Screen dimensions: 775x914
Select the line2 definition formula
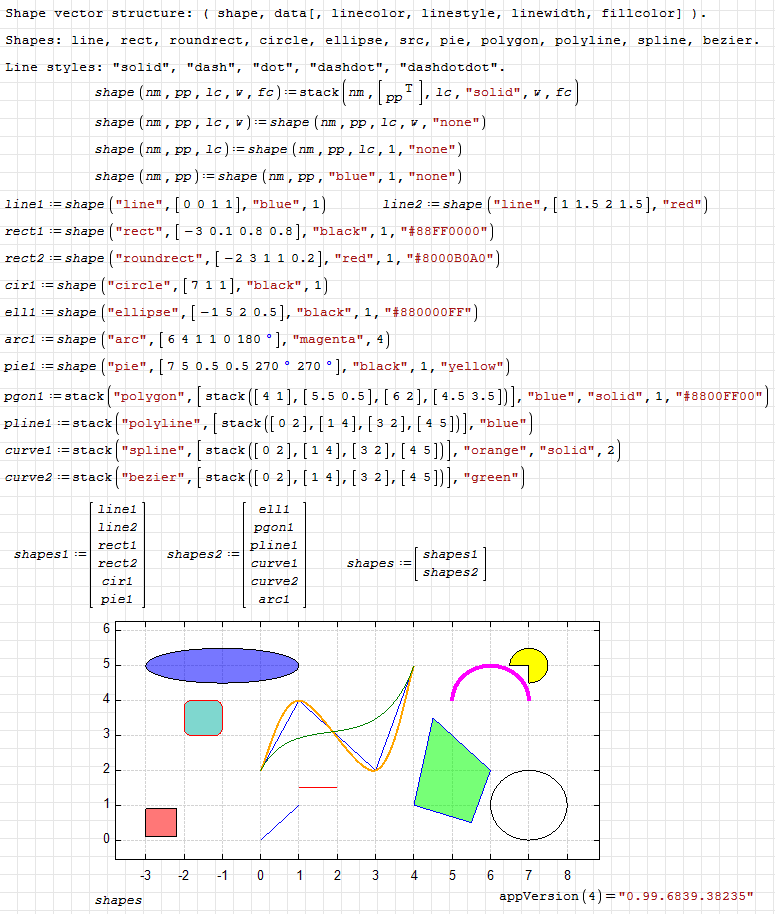click(x=545, y=204)
